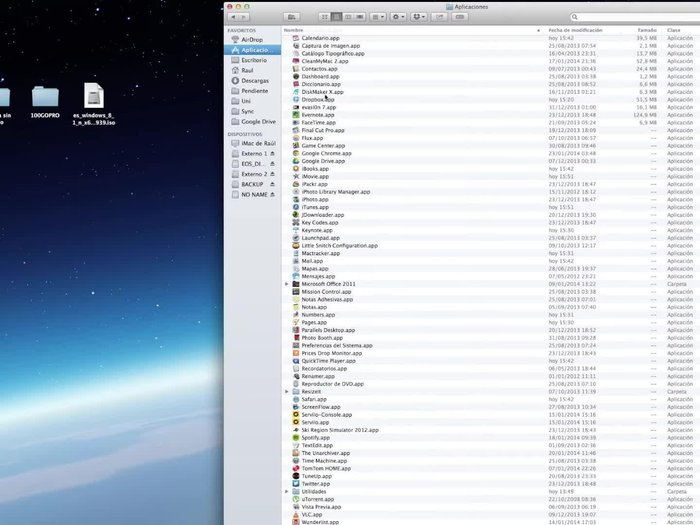
Task: Select the VLC.app cone icon
Action: 296,514
